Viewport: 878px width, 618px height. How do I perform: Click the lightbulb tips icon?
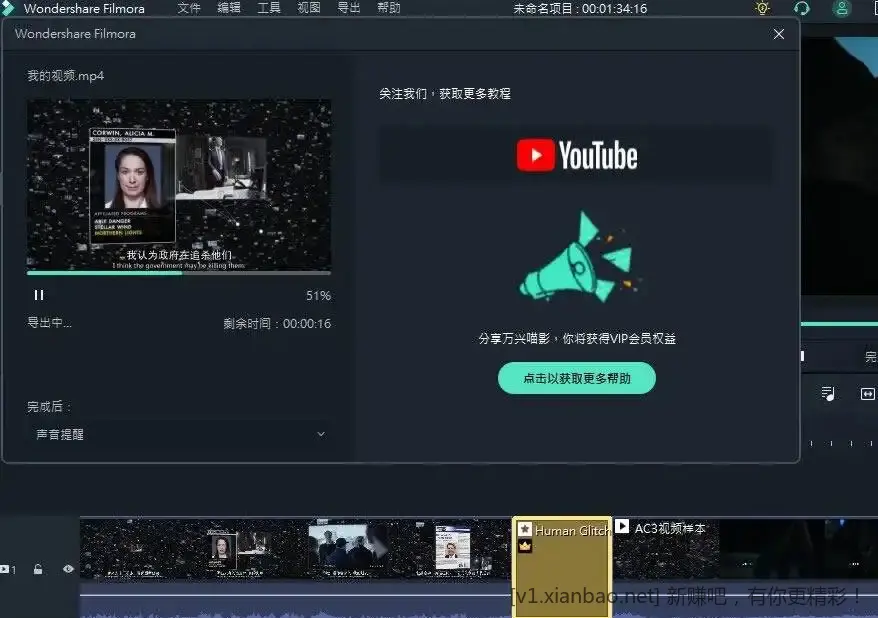[762, 8]
